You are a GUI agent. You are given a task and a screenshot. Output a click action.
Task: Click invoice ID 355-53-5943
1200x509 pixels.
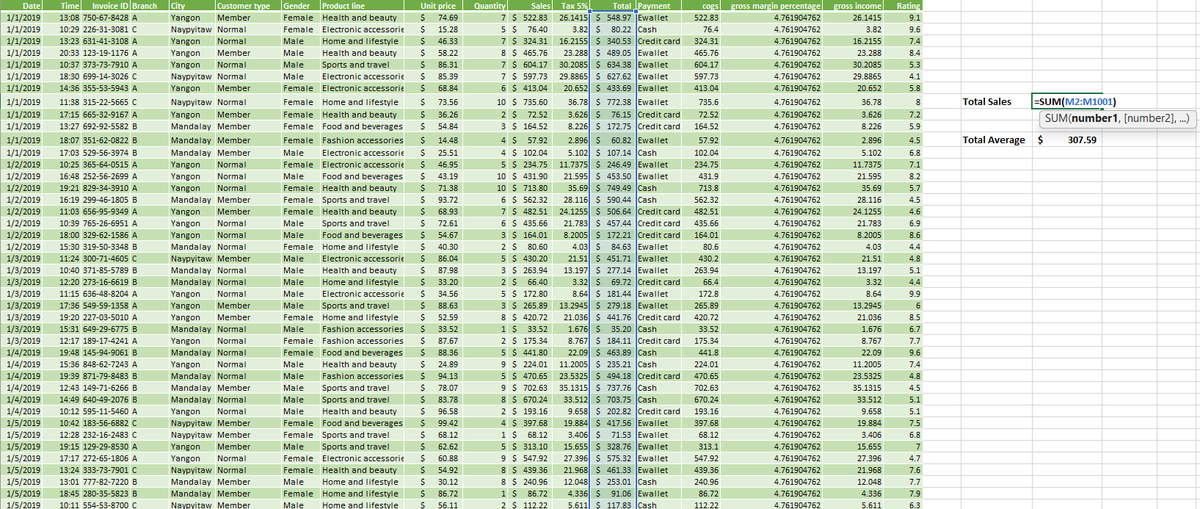(104, 87)
